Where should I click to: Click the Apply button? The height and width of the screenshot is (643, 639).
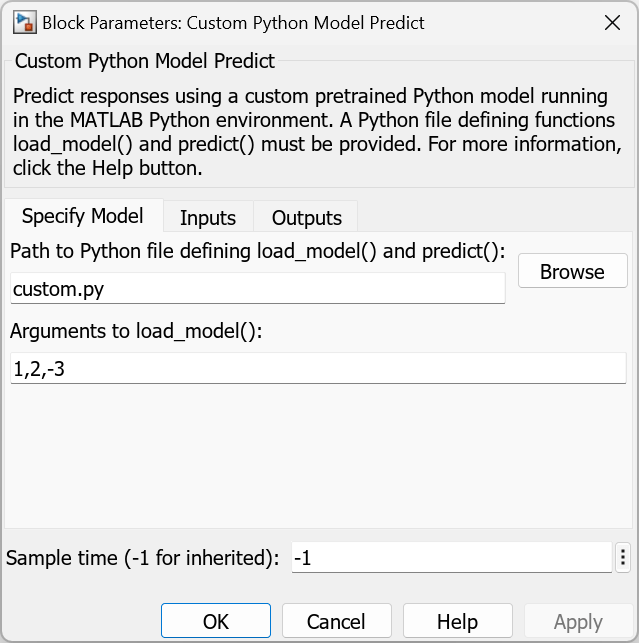[x=578, y=621]
